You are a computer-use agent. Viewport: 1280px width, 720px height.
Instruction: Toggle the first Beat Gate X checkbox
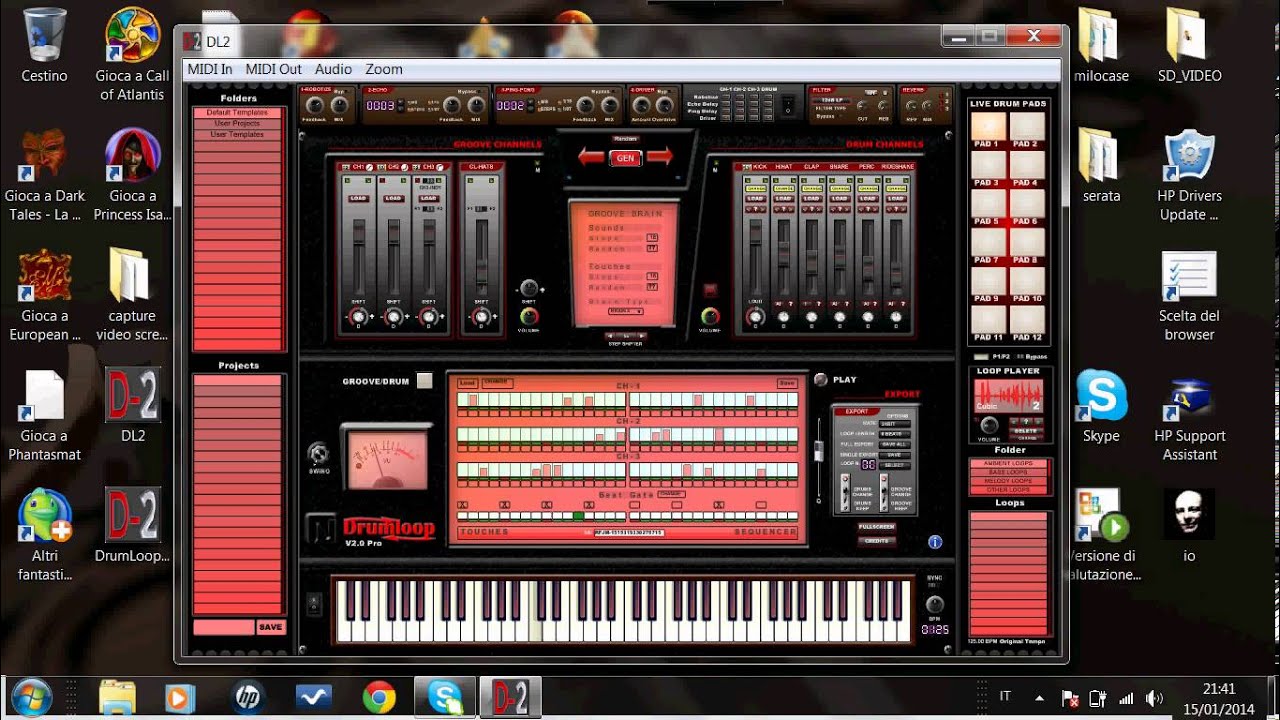click(463, 505)
